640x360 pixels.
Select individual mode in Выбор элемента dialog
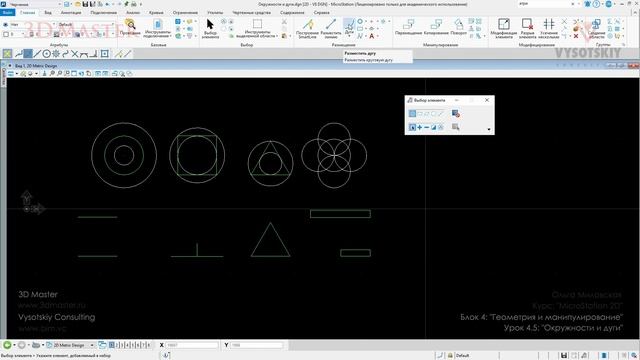pyautogui.click(x=412, y=113)
